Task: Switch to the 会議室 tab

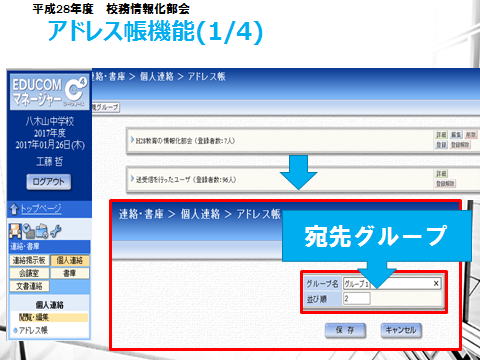Action: pyautogui.click(x=29, y=273)
